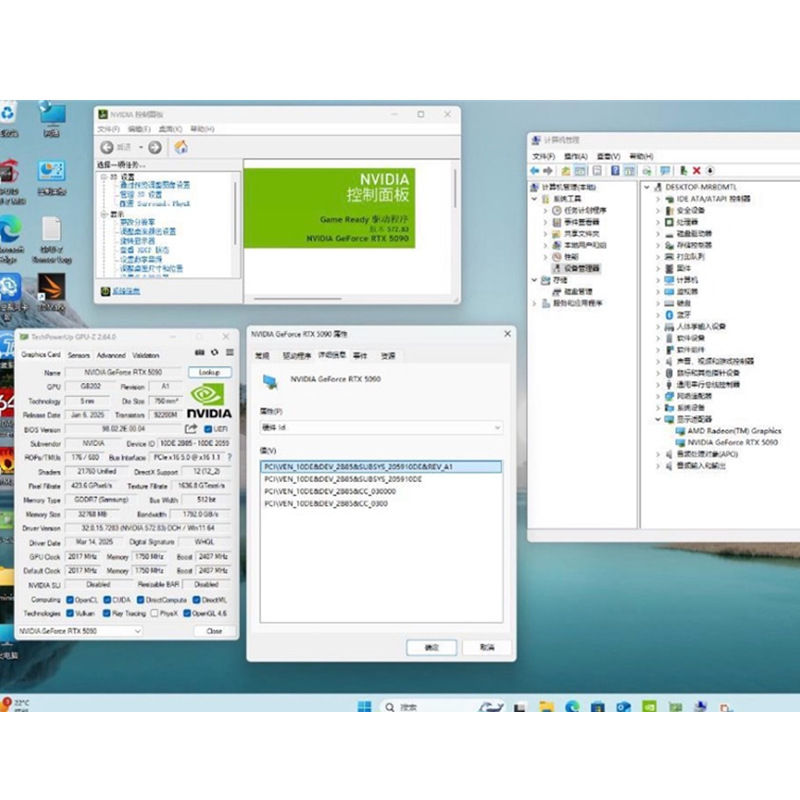This screenshot has height=800, width=800.
Task: Click Lookup button in GPU-Z
Action: [209, 372]
